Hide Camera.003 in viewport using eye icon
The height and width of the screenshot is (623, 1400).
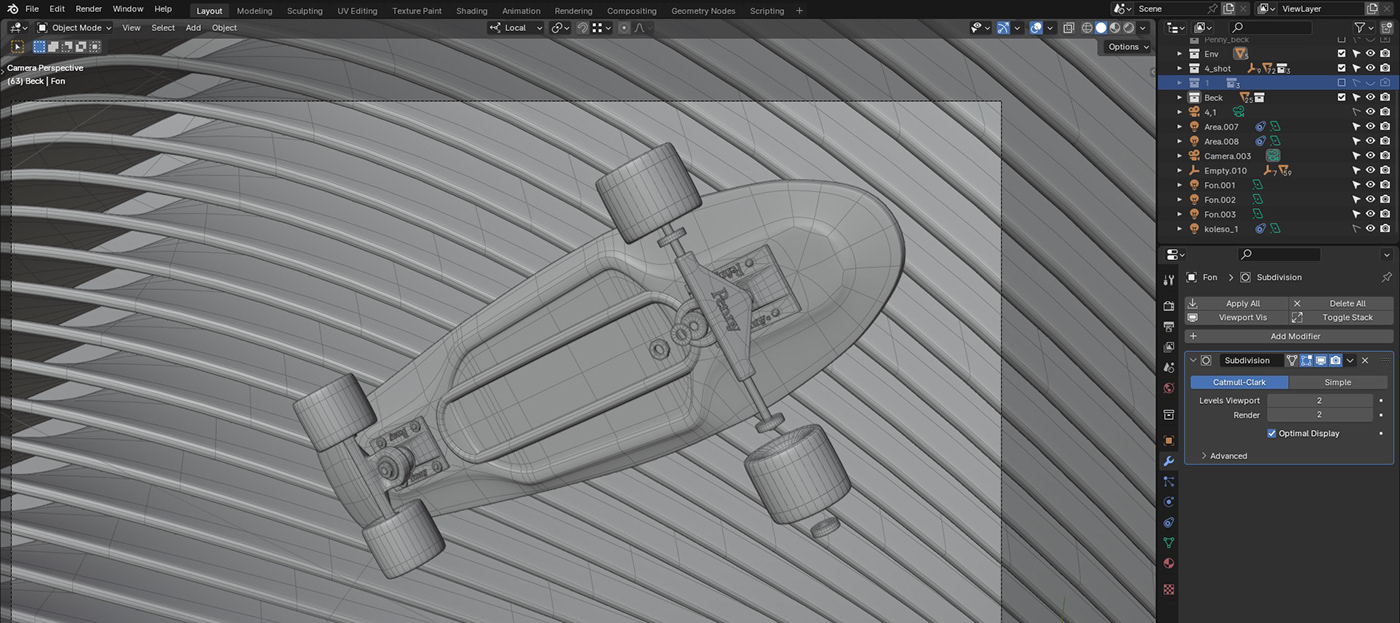1370,156
